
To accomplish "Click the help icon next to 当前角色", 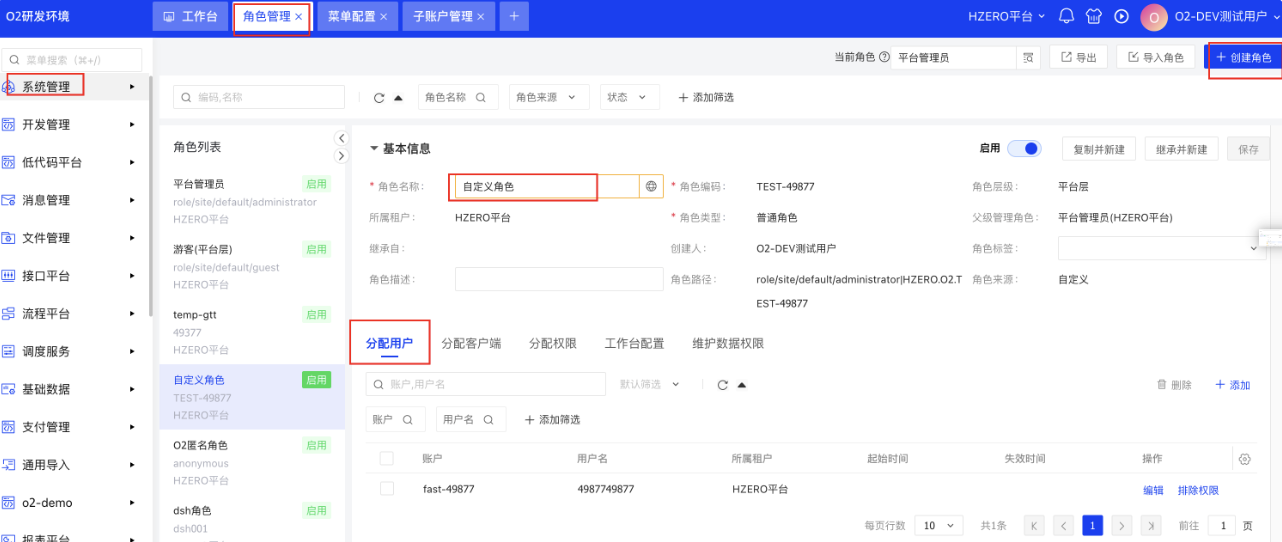I will (x=884, y=58).
